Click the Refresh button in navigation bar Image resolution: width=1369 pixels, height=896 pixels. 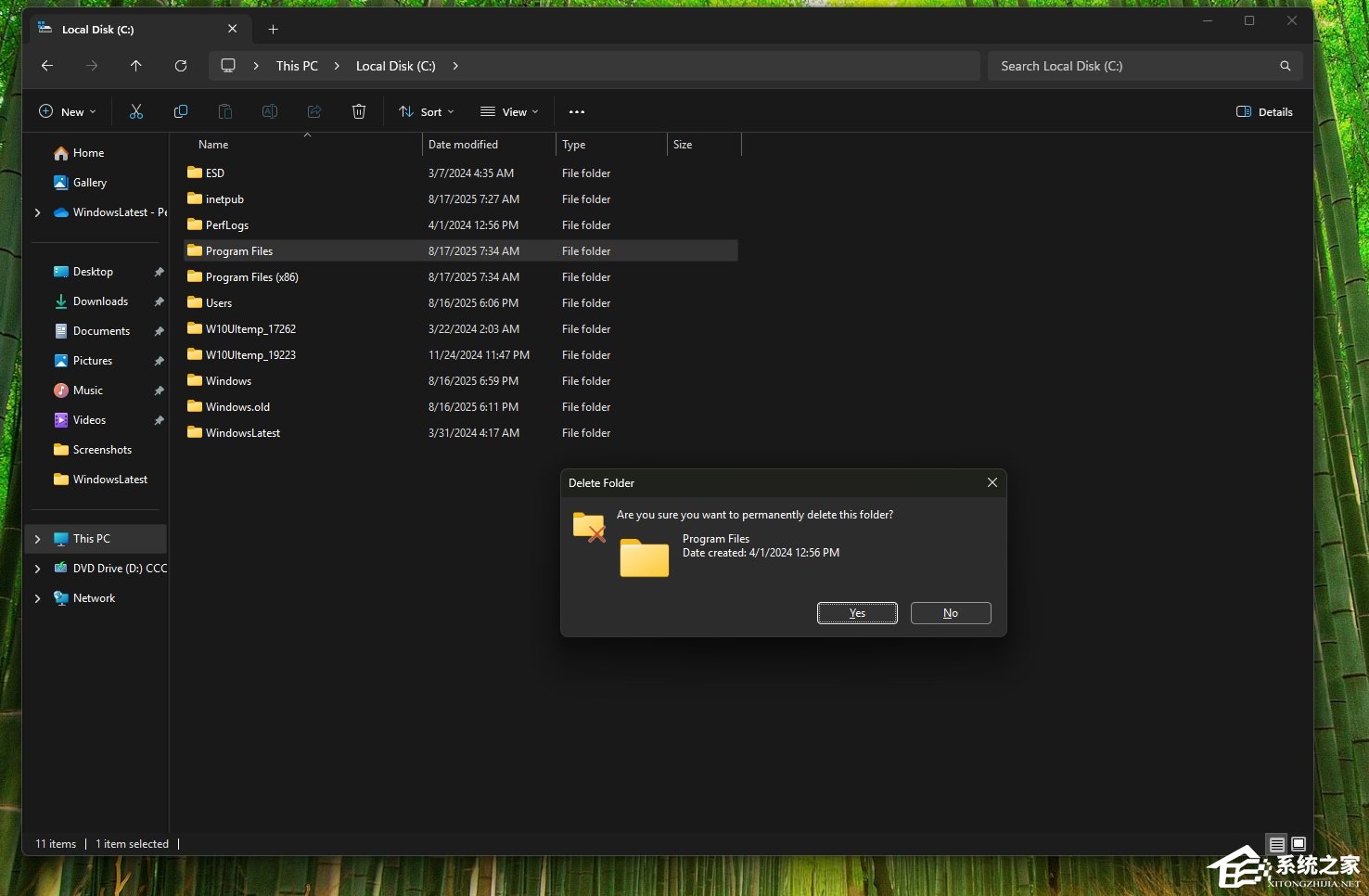(181, 66)
